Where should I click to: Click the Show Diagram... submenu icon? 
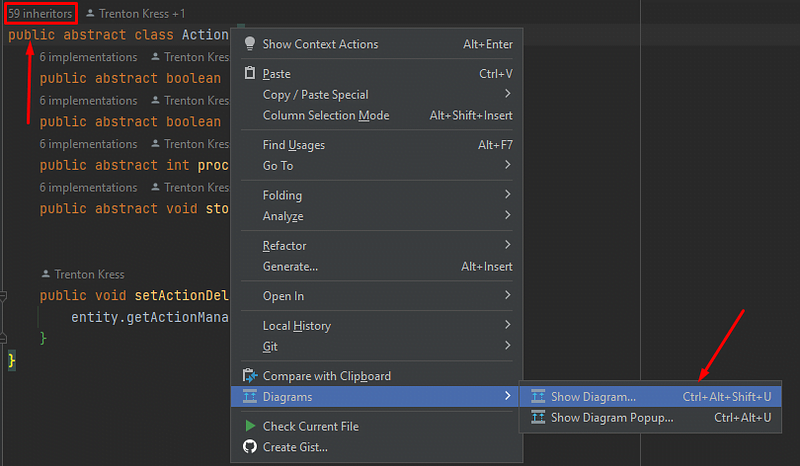538,396
